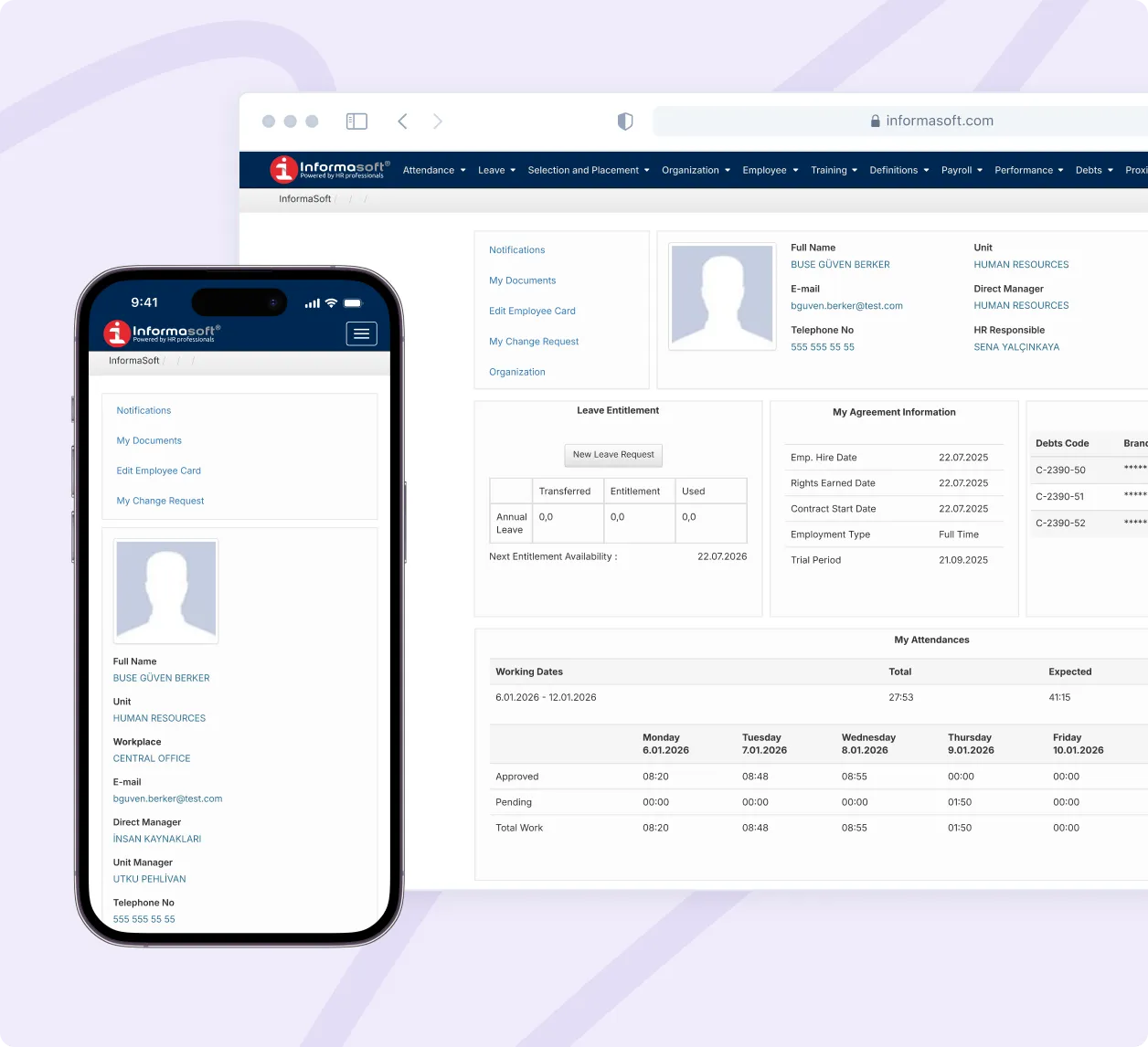Click the bguven.berker@test.com email link
The image size is (1148, 1047).
pos(846,305)
